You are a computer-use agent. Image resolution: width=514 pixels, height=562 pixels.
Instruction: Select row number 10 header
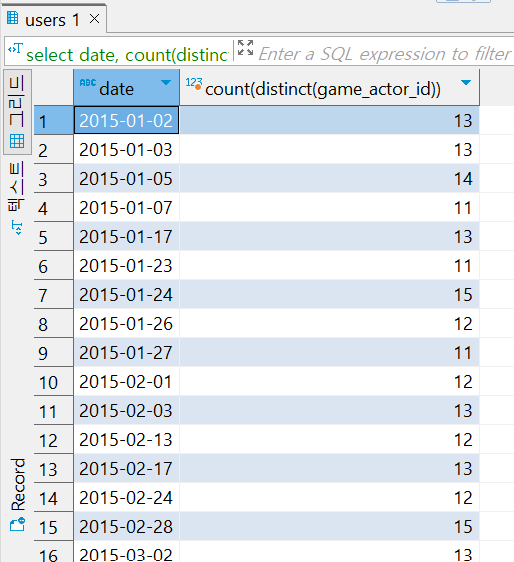[x=54, y=382]
